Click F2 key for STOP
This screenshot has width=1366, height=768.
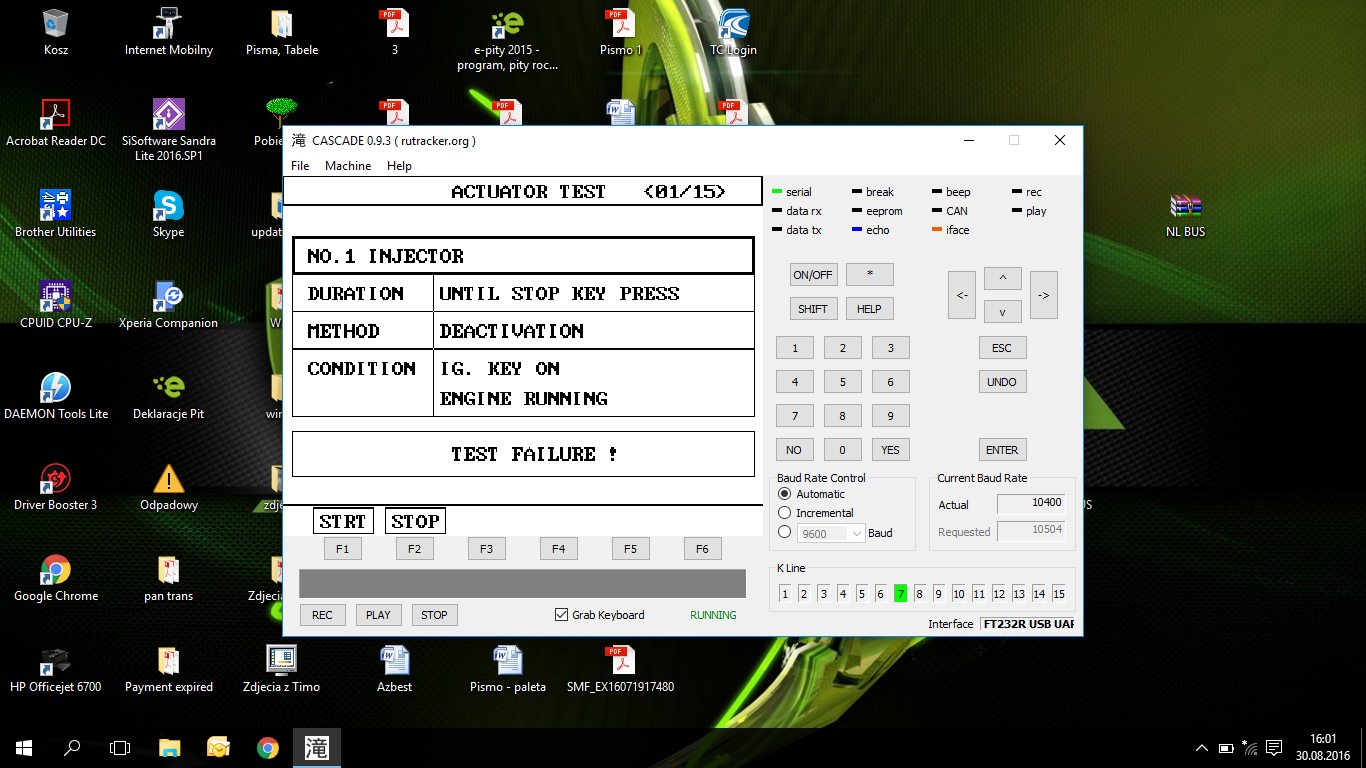pos(414,549)
